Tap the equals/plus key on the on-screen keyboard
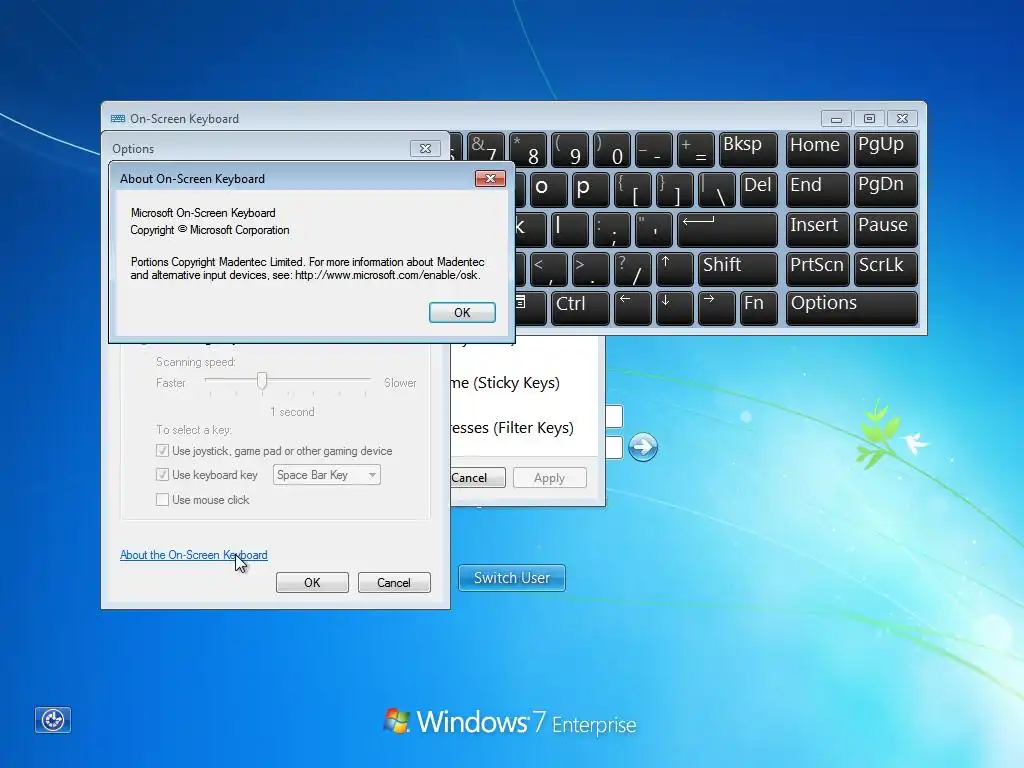The width and height of the screenshot is (1024, 768). tap(696, 149)
